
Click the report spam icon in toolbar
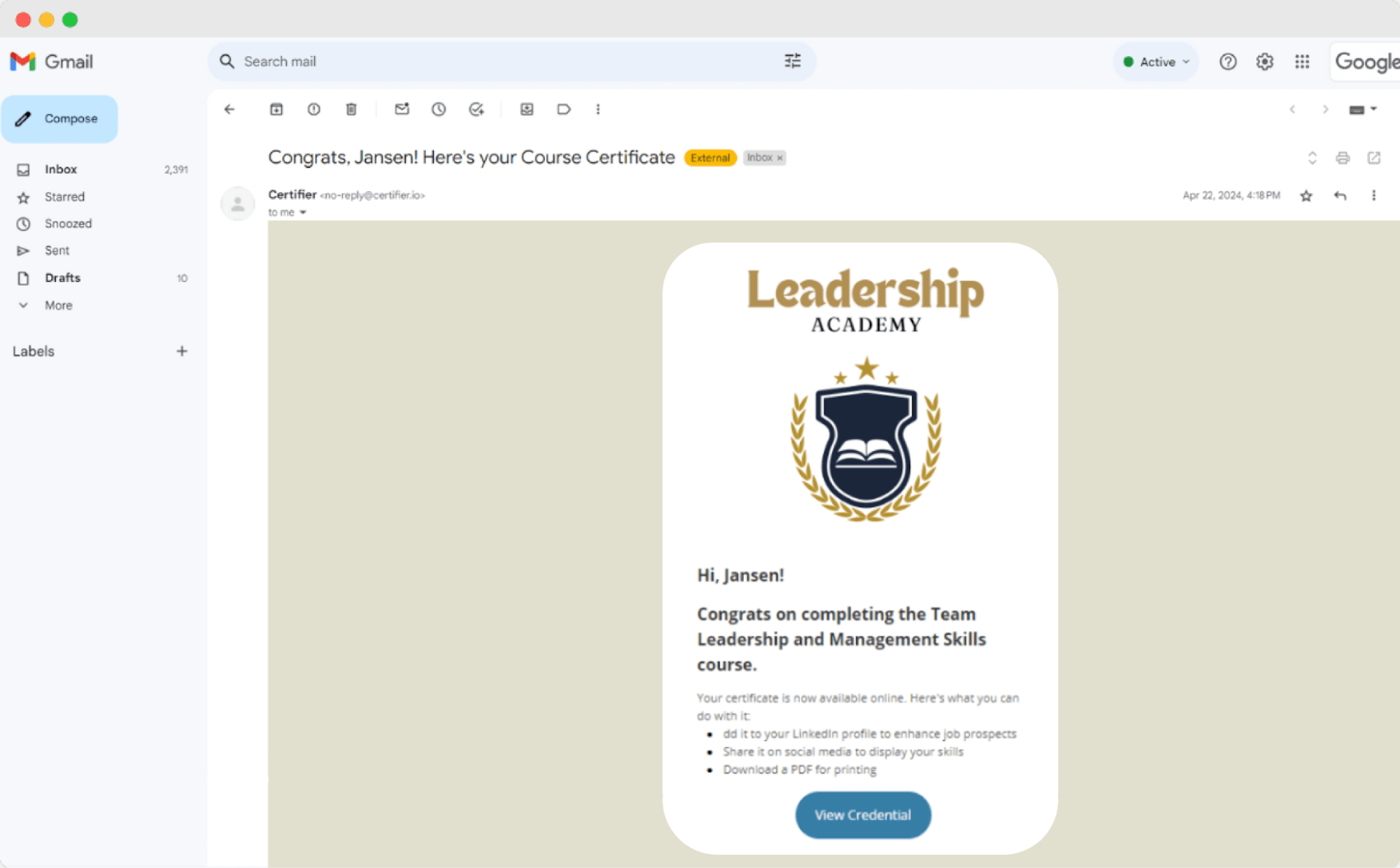point(314,109)
